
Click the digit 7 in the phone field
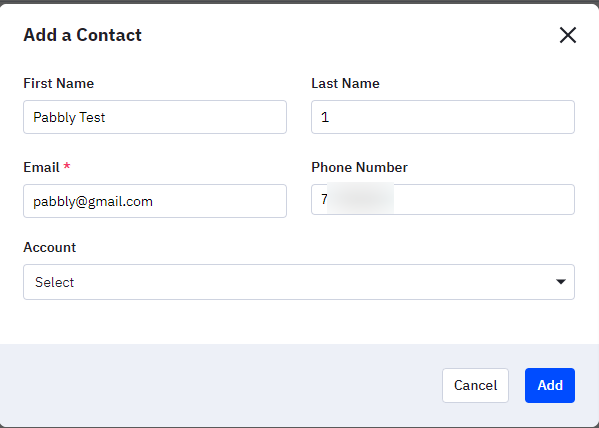[x=324, y=199]
